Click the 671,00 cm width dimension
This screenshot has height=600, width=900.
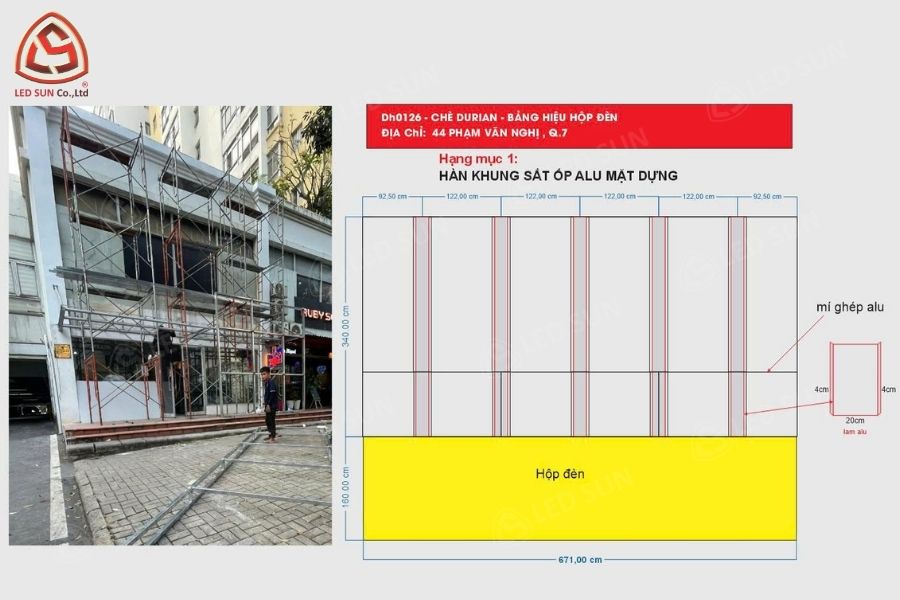click(x=580, y=560)
